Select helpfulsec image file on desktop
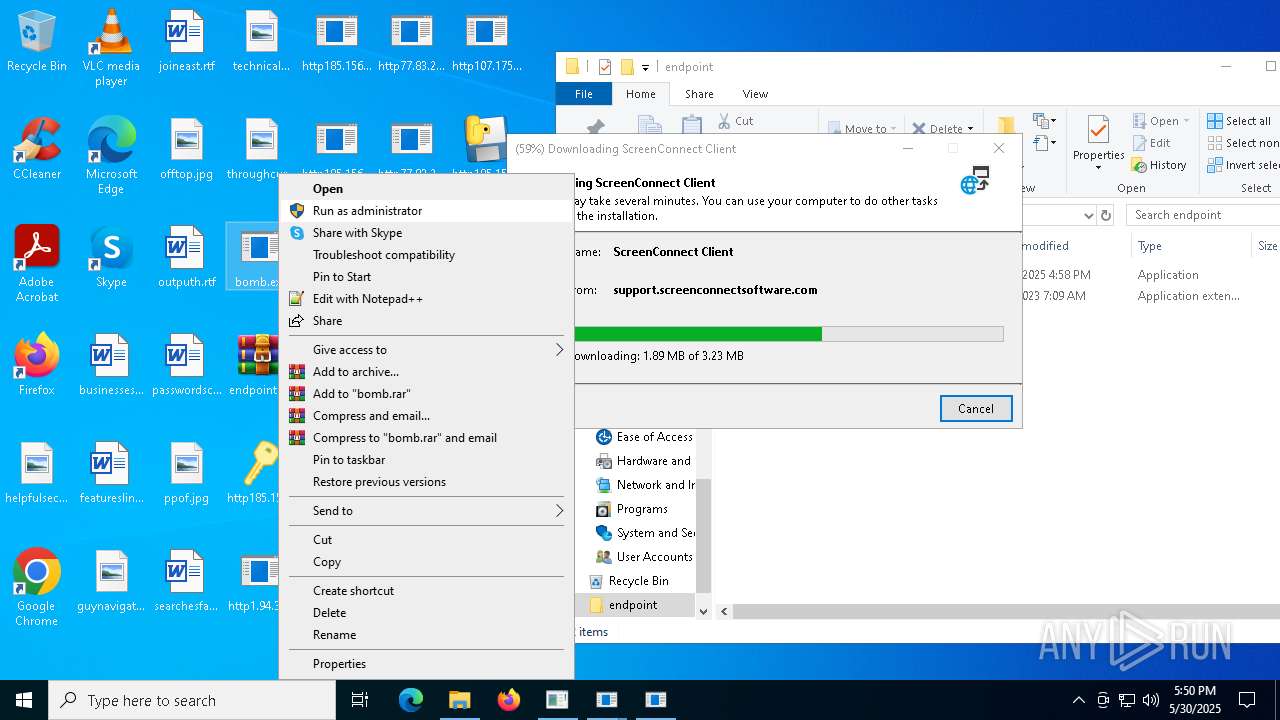This screenshot has height=720, width=1280. tap(37, 474)
